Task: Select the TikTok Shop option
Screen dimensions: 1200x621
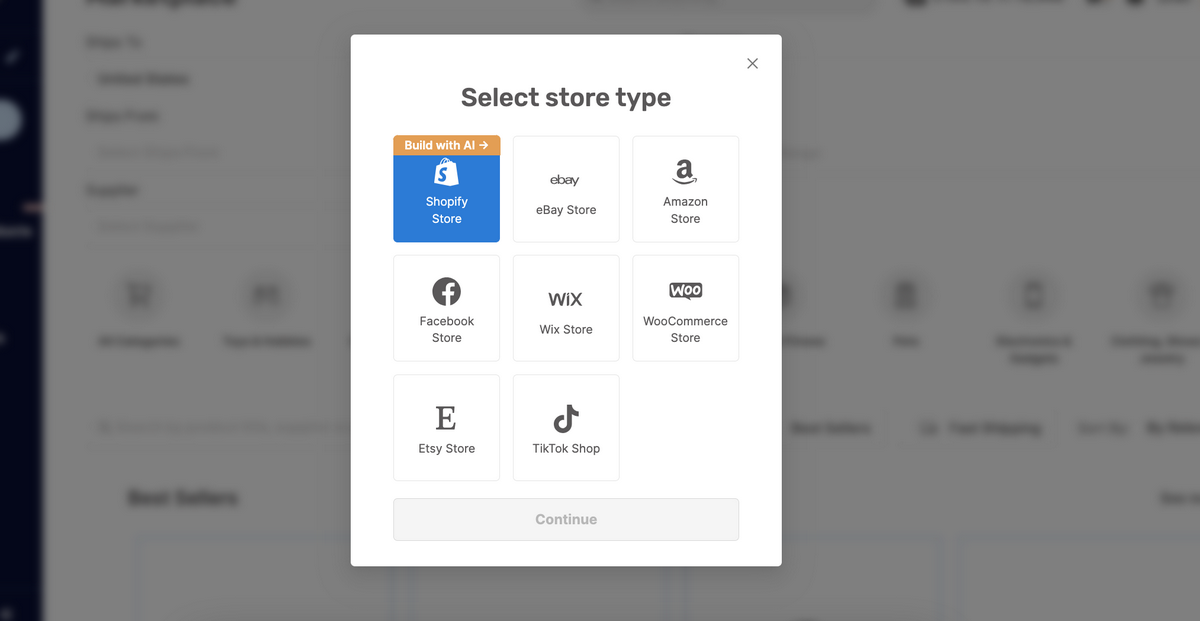Action: [565, 428]
